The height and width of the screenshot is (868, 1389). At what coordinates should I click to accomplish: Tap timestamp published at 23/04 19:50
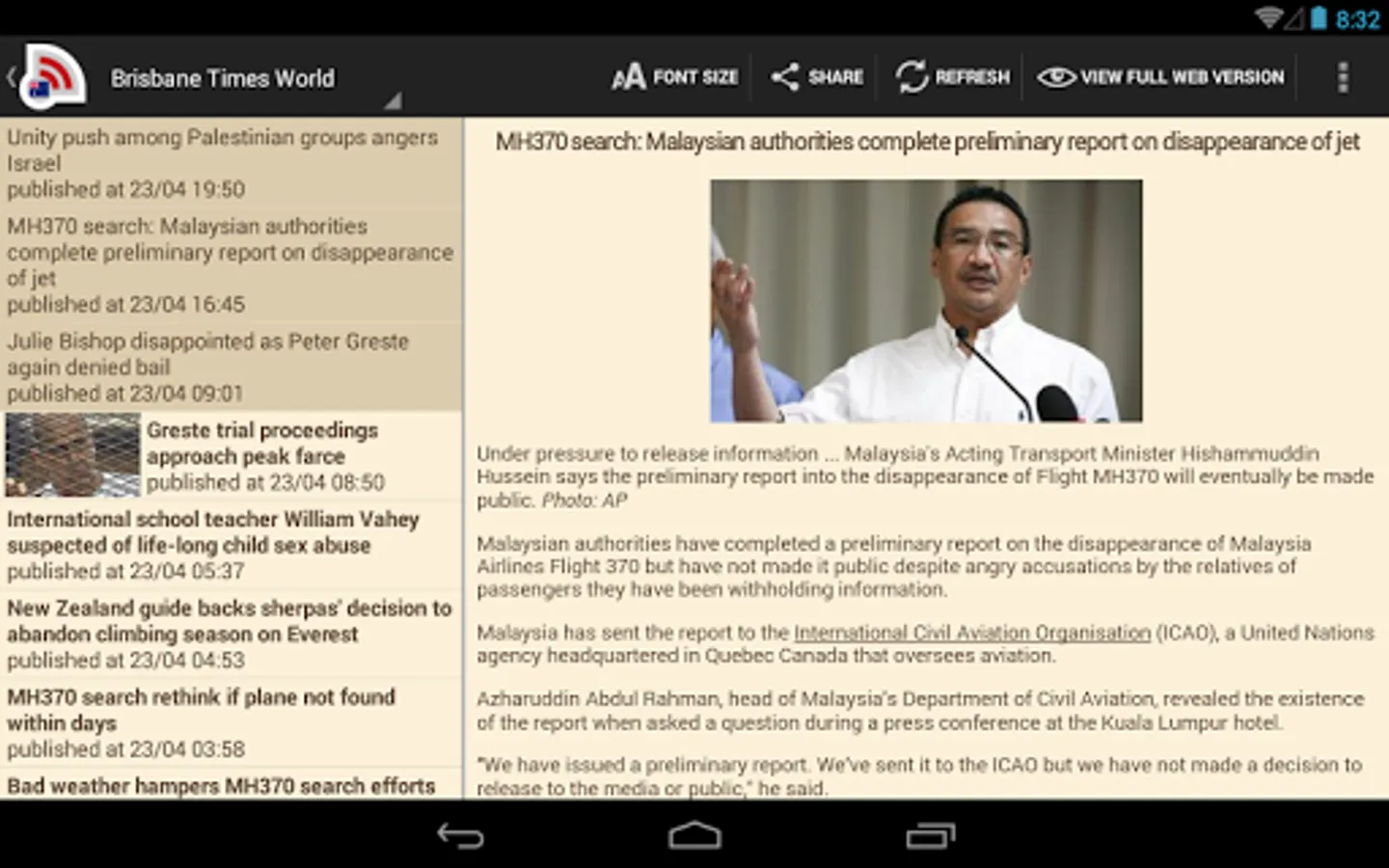125,190
